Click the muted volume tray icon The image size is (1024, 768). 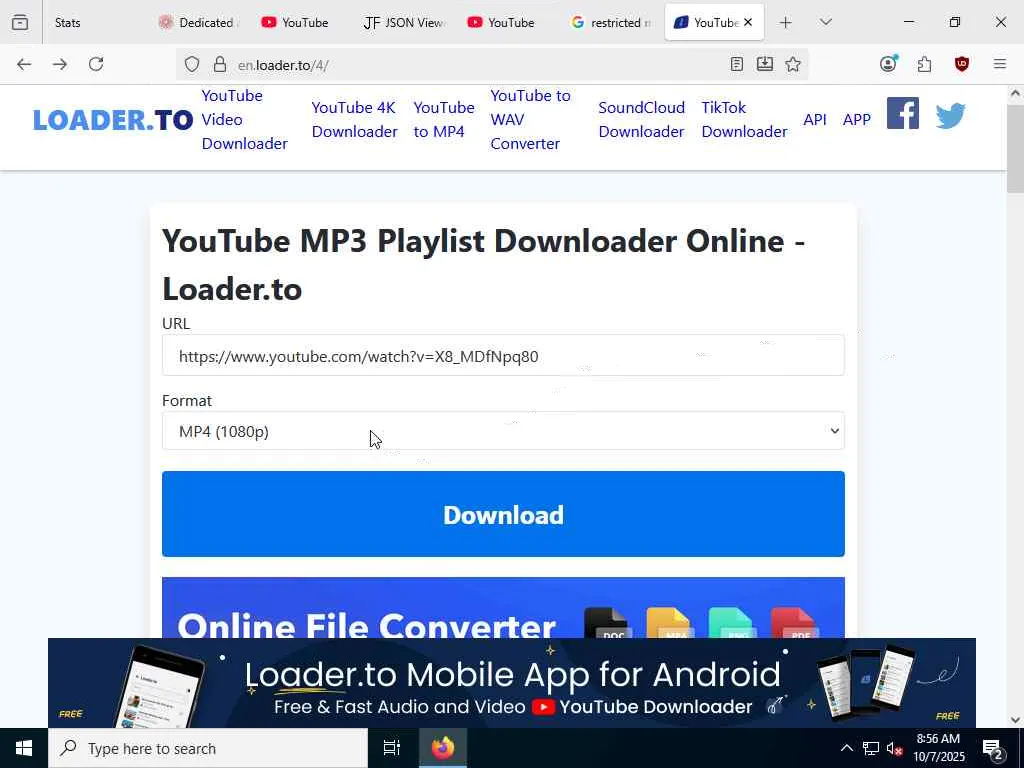pyautogui.click(x=895, y=748)
